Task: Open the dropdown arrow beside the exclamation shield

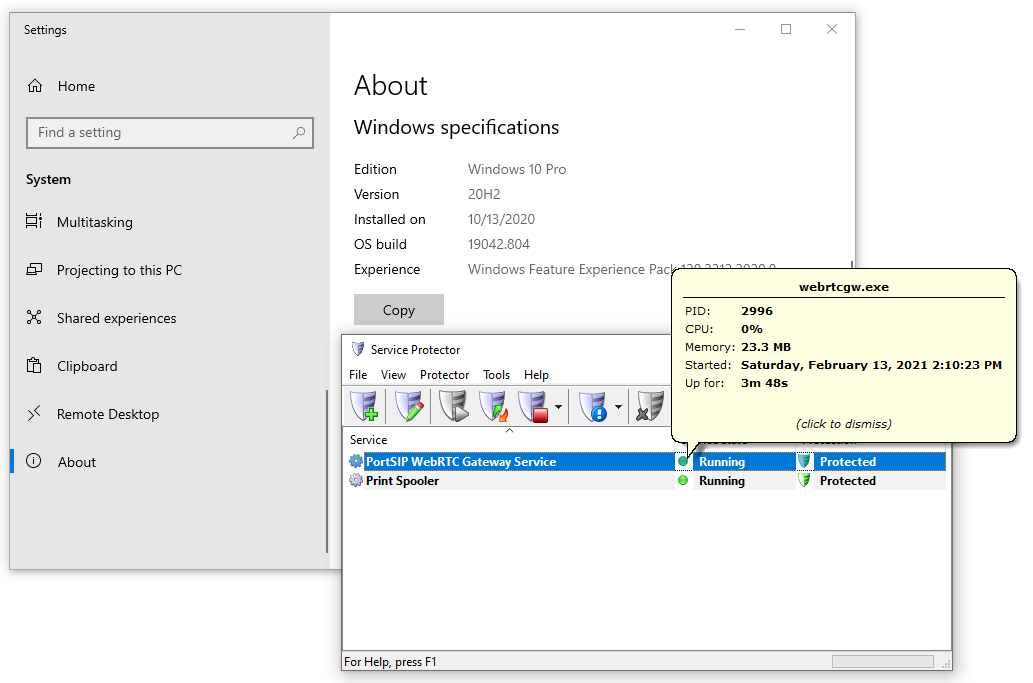Action: click(619, 406)
